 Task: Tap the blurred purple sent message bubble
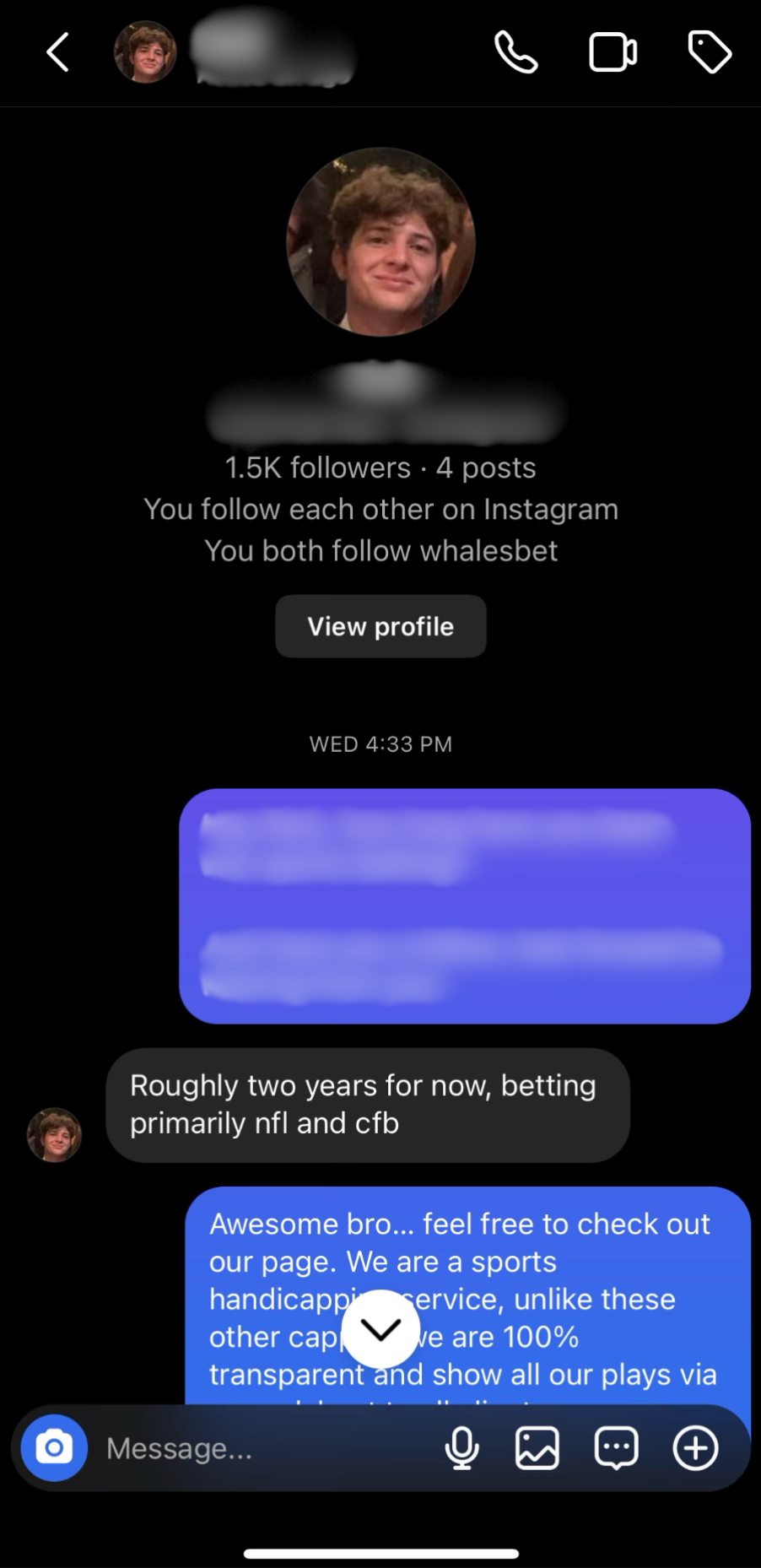[464, 906]
